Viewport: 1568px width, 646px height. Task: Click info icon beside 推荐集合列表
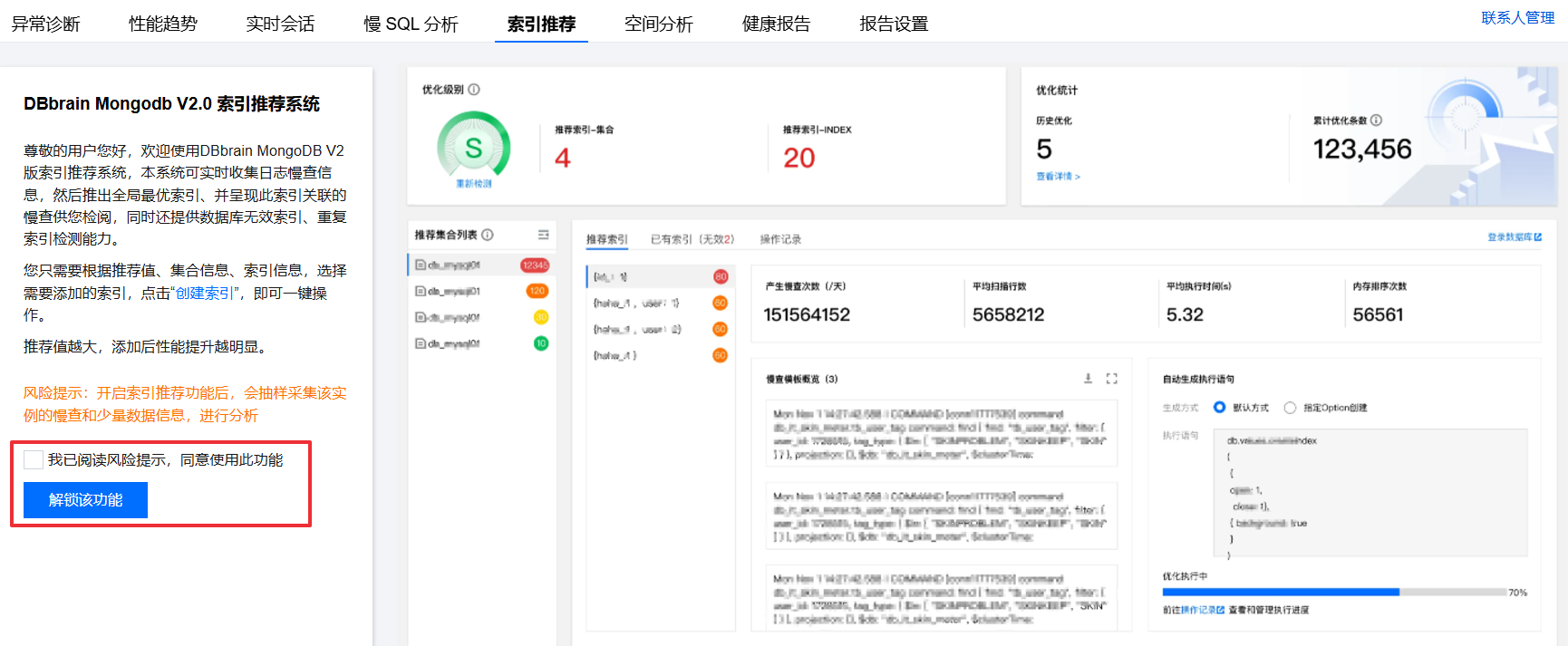coord(488,235)
